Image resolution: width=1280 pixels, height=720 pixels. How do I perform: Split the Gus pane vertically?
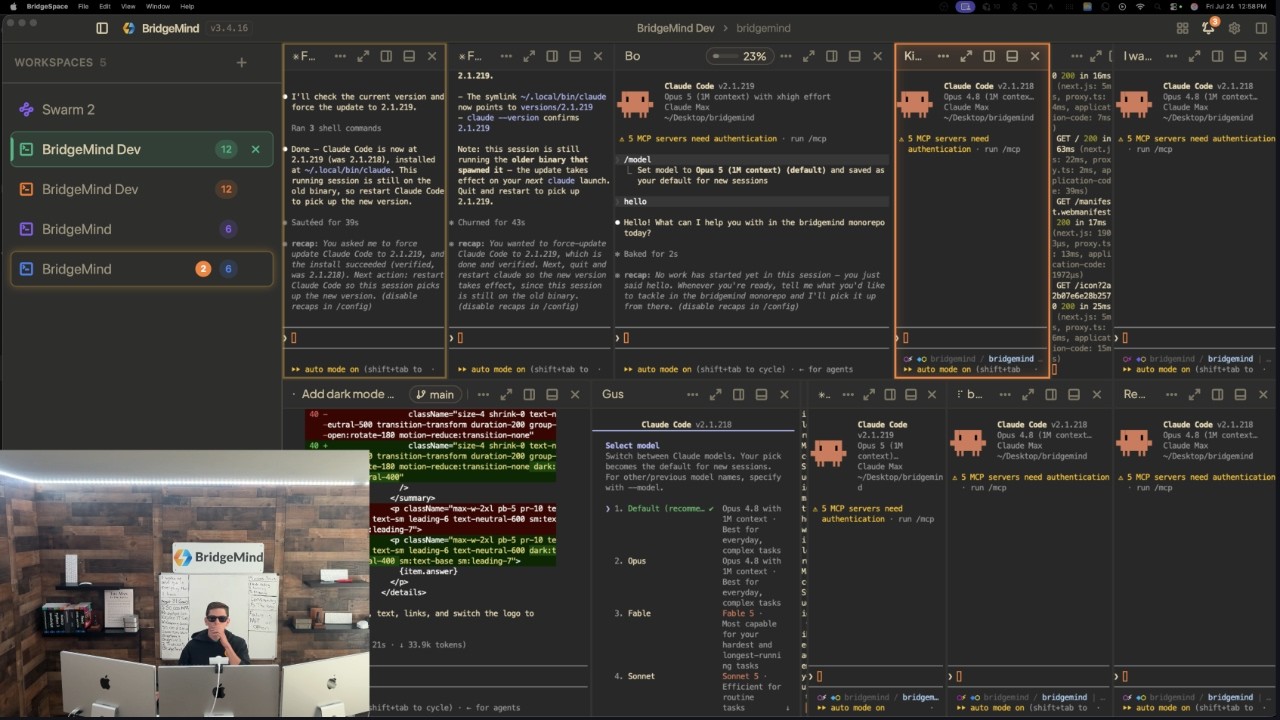pos(738,394)
